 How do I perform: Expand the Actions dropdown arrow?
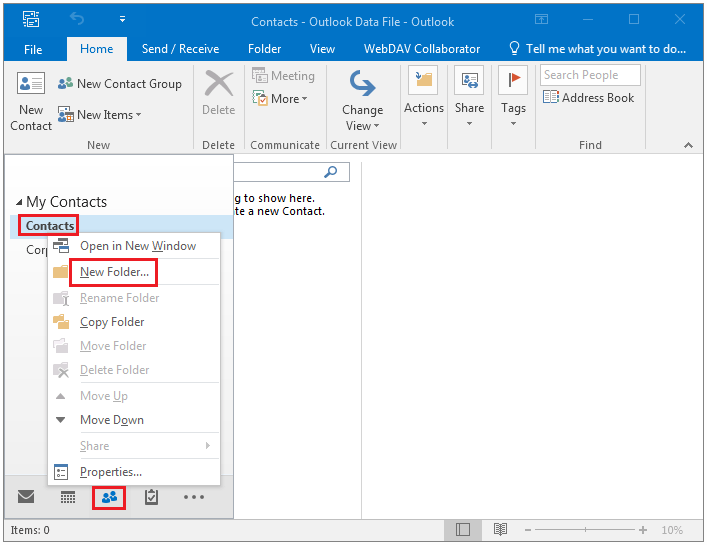[x=424, y=124]
